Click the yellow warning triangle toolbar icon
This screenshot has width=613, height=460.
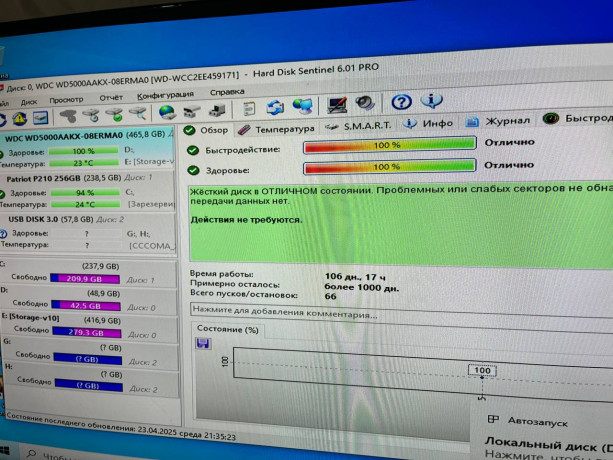[x=20, y=118]
